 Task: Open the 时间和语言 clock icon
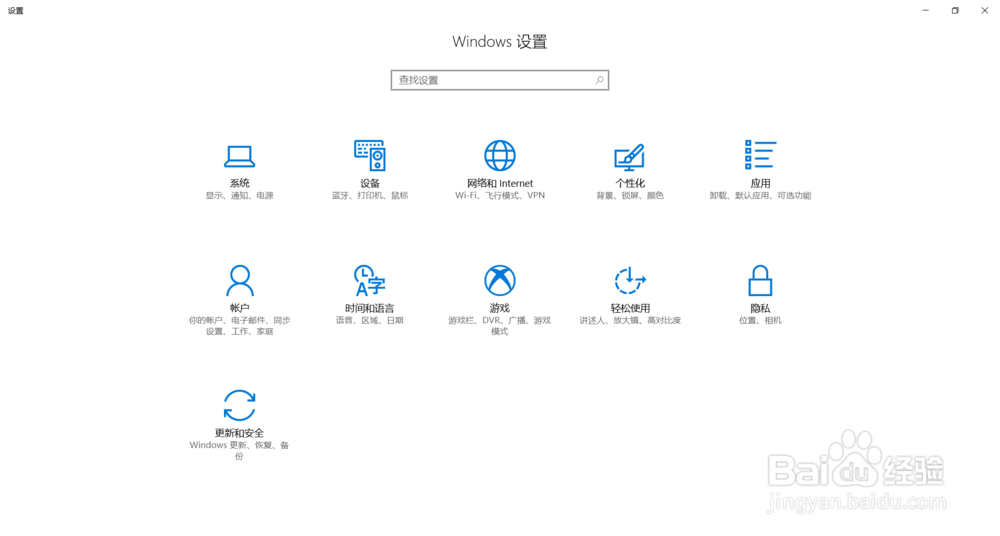(370, 281)
